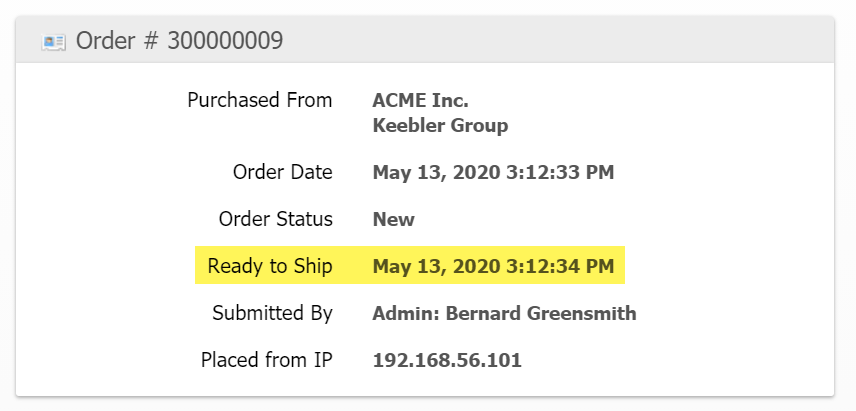Screen dimensions: 856x411
Task: Click the Keebler Group text
Action: 440,125
